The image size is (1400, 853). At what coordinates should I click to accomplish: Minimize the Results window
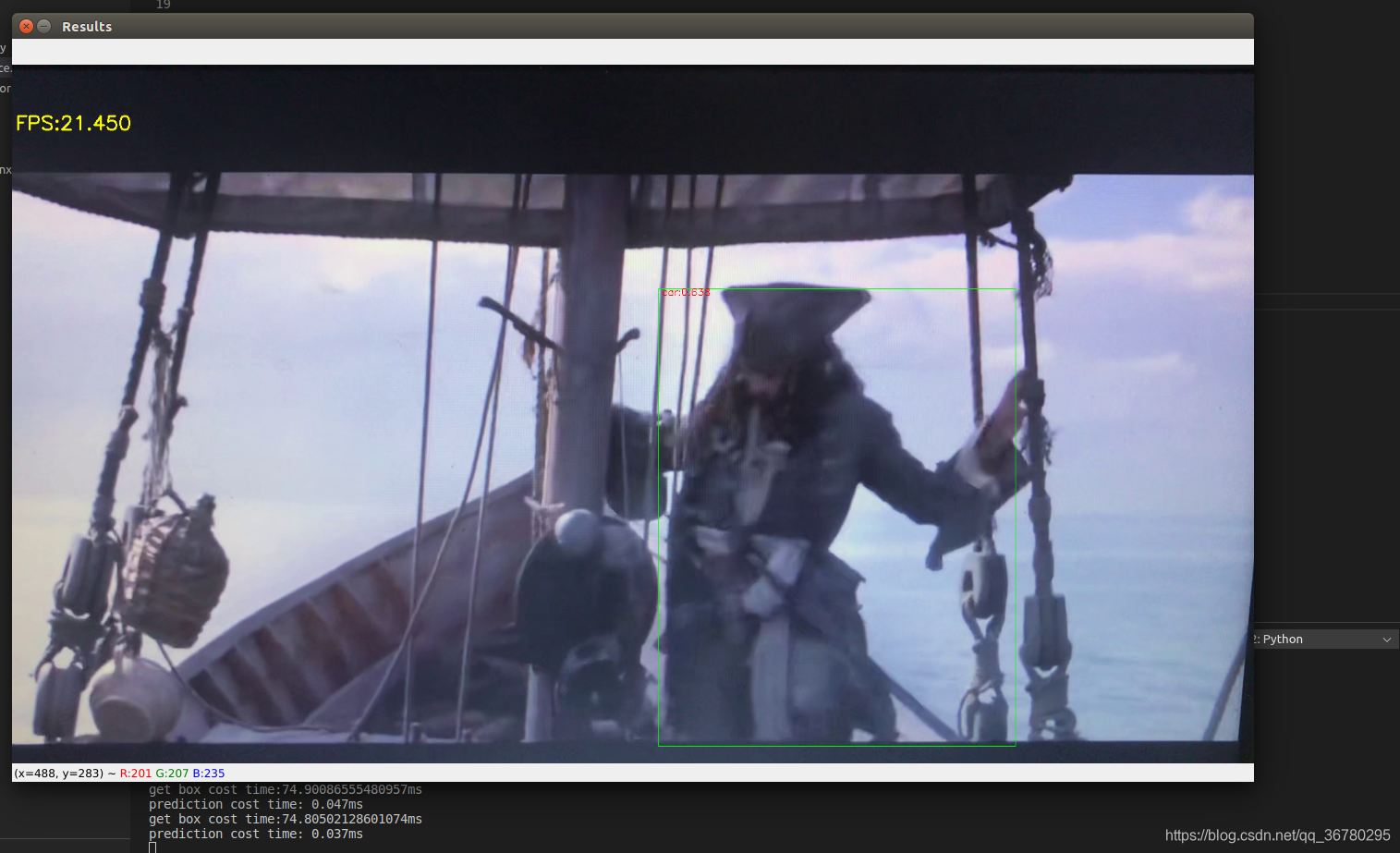click(x=43, y=26)
